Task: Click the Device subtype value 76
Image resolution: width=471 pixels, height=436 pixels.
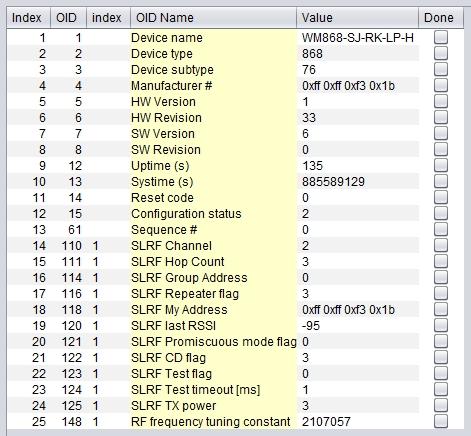Action: click(309, 70)
